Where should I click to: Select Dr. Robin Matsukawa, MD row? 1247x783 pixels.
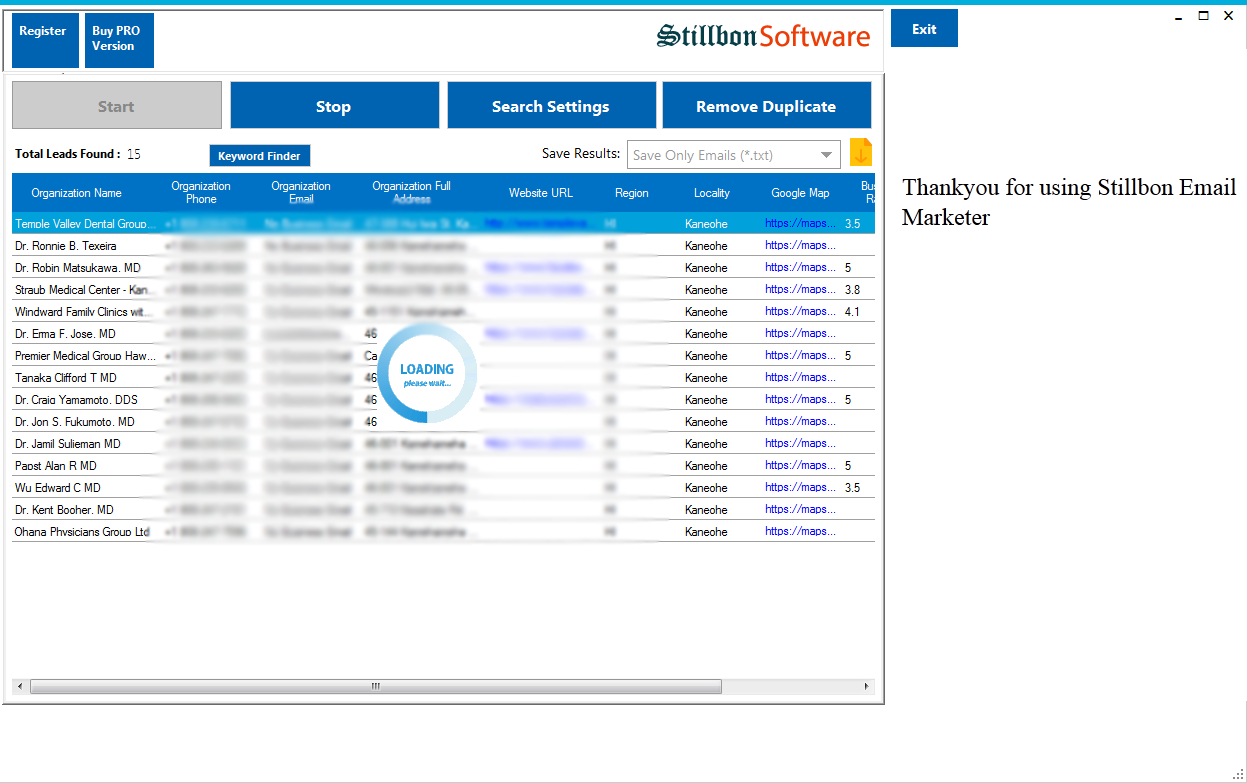(443, 268)
